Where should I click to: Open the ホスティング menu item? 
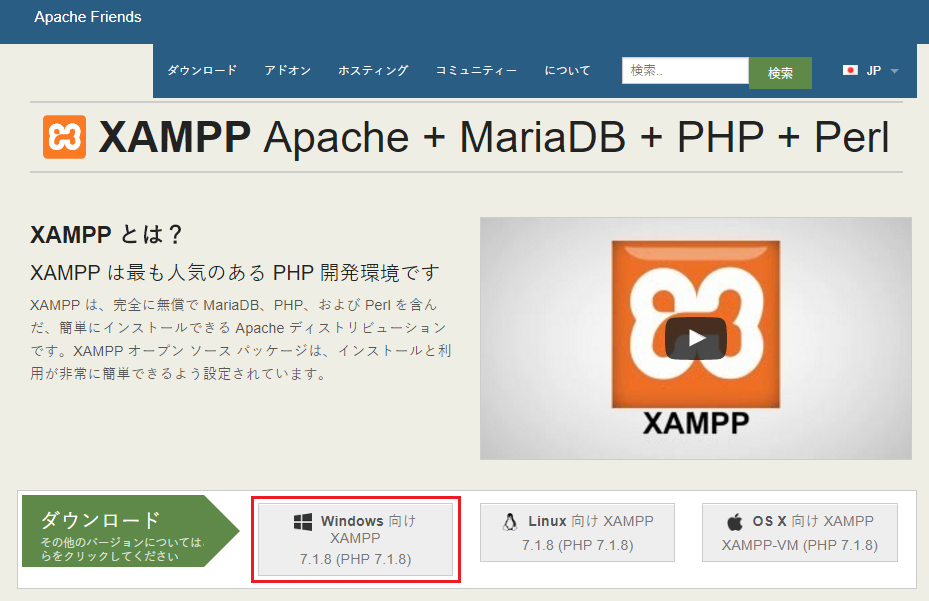coord(373,70)
